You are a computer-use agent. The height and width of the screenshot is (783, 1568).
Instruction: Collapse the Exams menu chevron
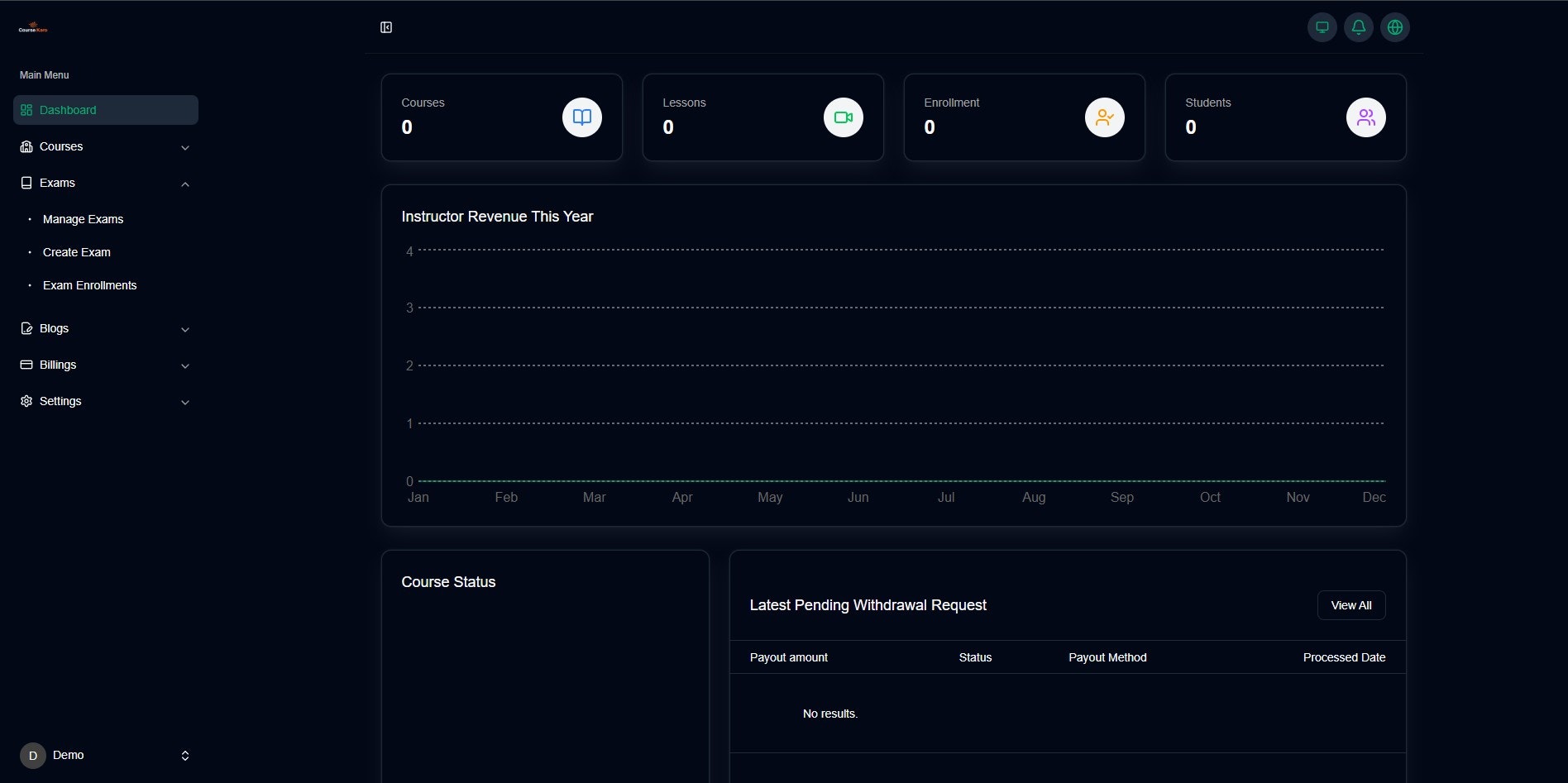click(x=185, y=184)
